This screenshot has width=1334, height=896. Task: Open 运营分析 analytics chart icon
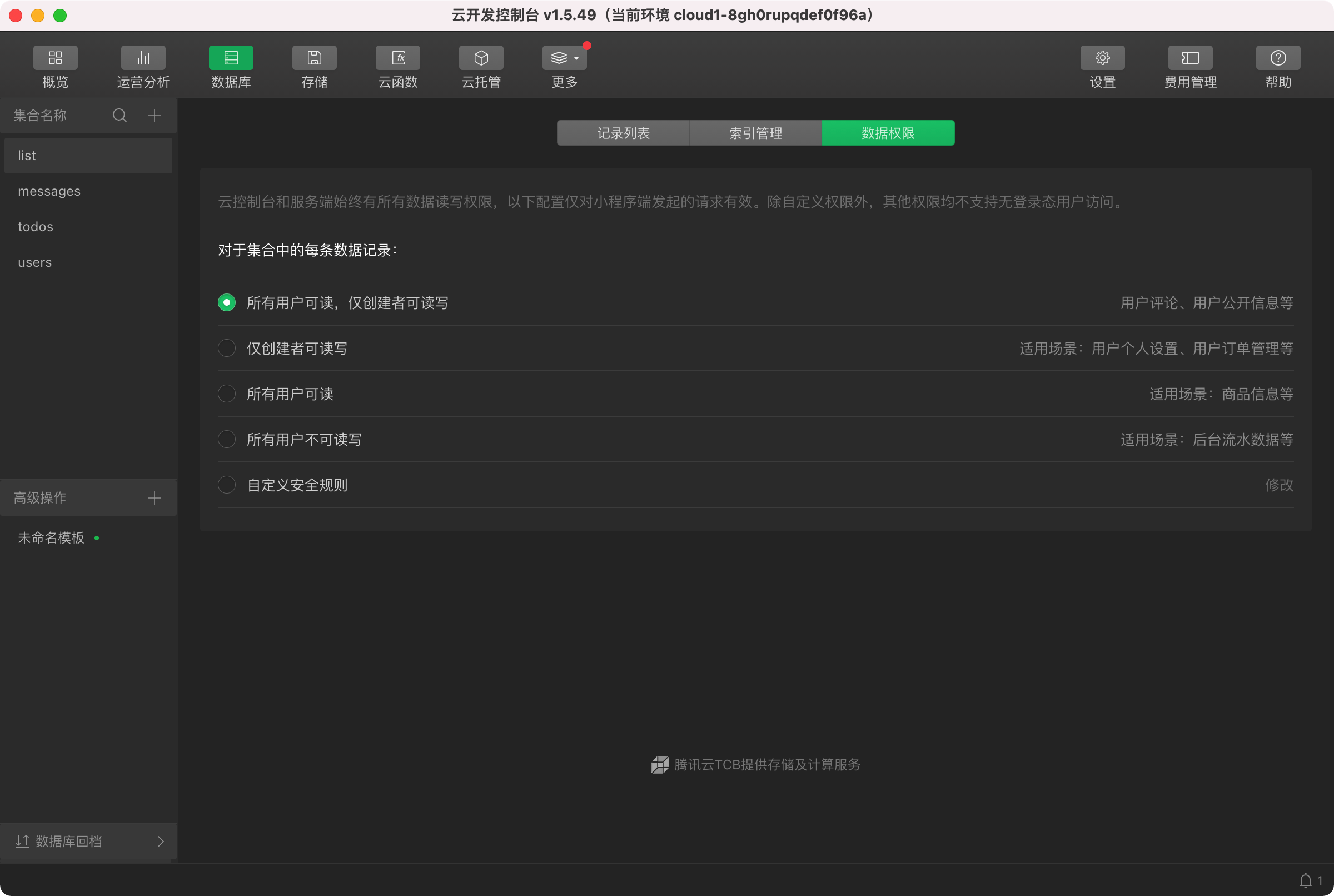coord(143,58)
